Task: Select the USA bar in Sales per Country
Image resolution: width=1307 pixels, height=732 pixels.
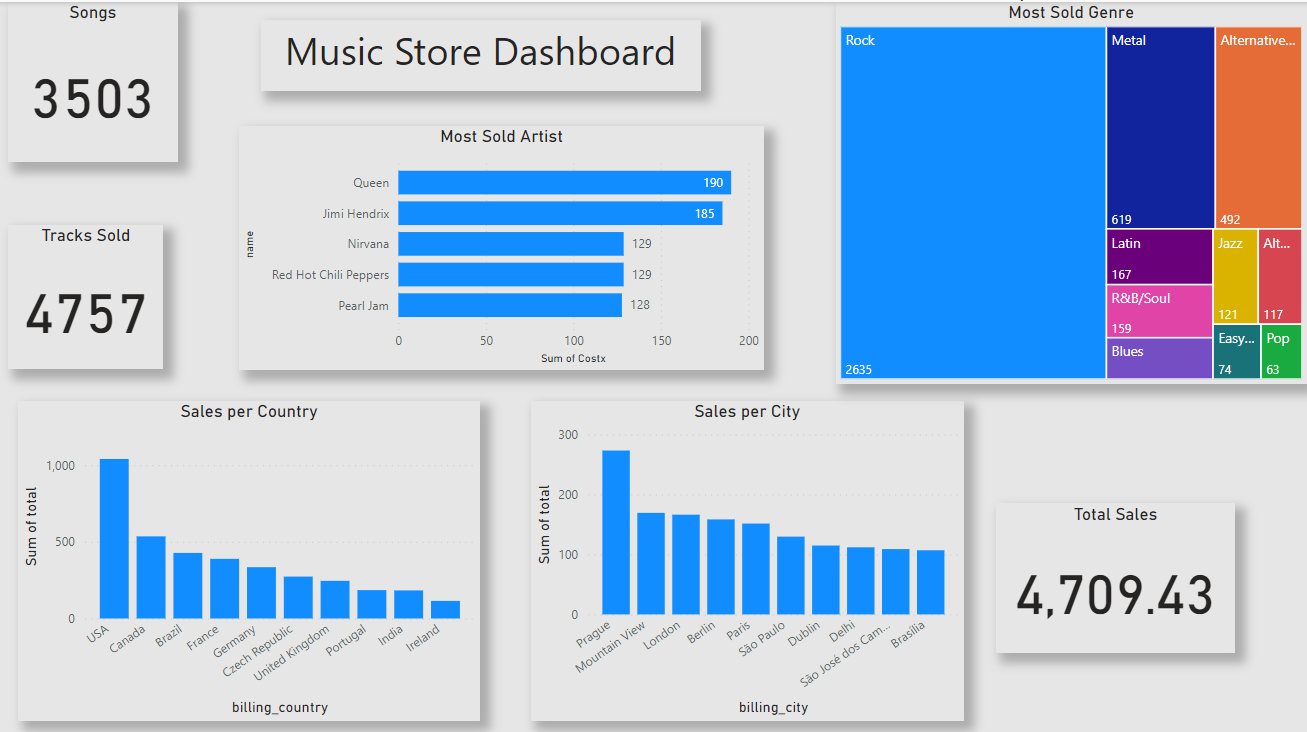Action: pos(114,538)
